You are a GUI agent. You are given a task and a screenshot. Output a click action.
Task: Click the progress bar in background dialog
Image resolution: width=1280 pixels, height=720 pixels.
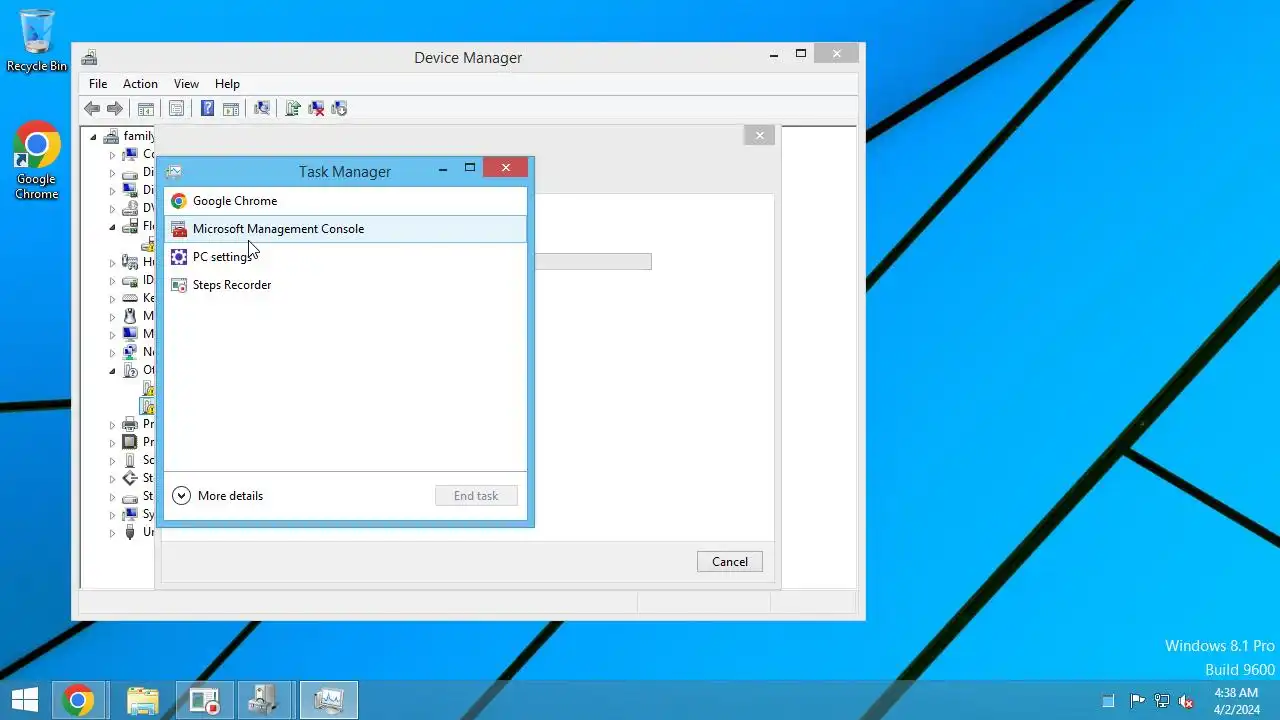(x=593, y=261)
